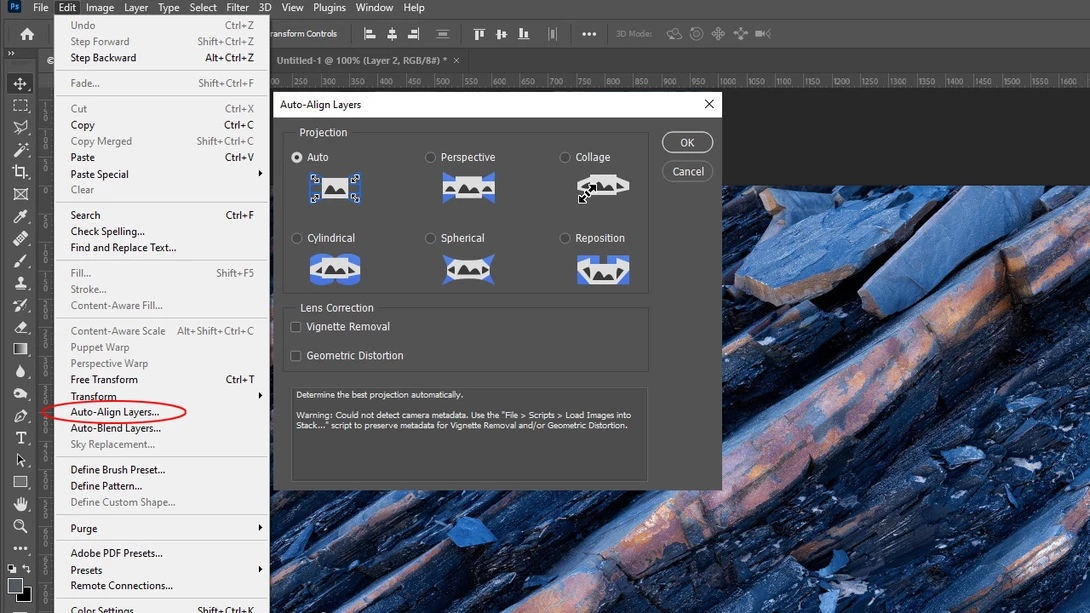Choose Cylindrical projection radio button
The image size is (1090, 613).
[x=297, y=238]
